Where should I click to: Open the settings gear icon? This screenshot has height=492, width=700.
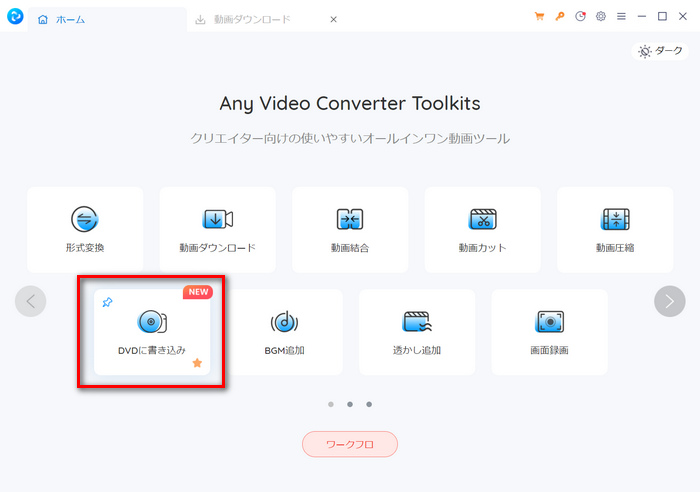[x=601, y=17]
